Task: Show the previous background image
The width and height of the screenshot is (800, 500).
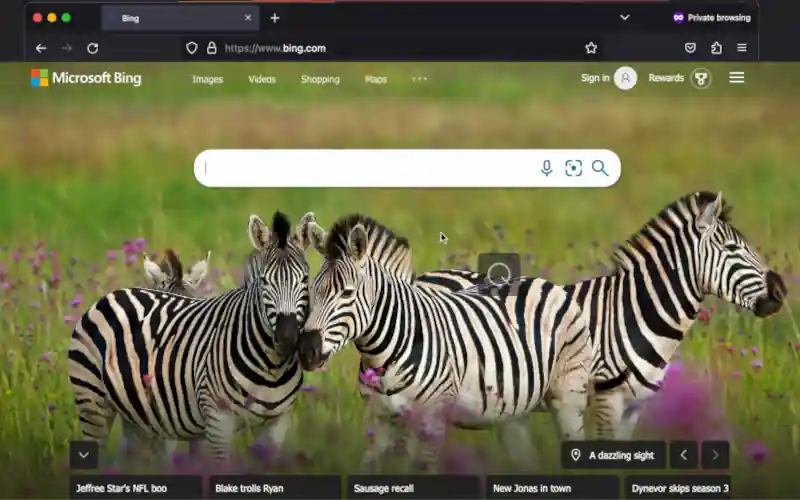Action: click(x=683, y=455)
